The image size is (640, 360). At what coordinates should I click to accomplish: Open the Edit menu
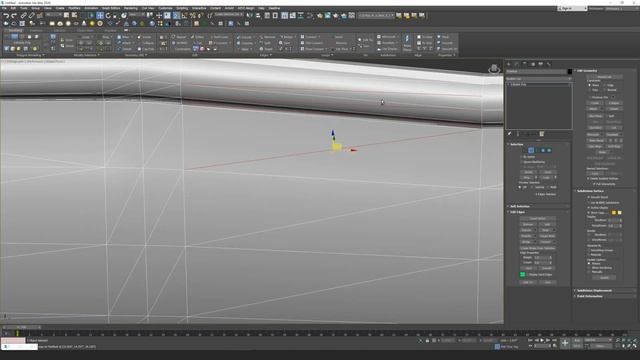coord(13,8)
